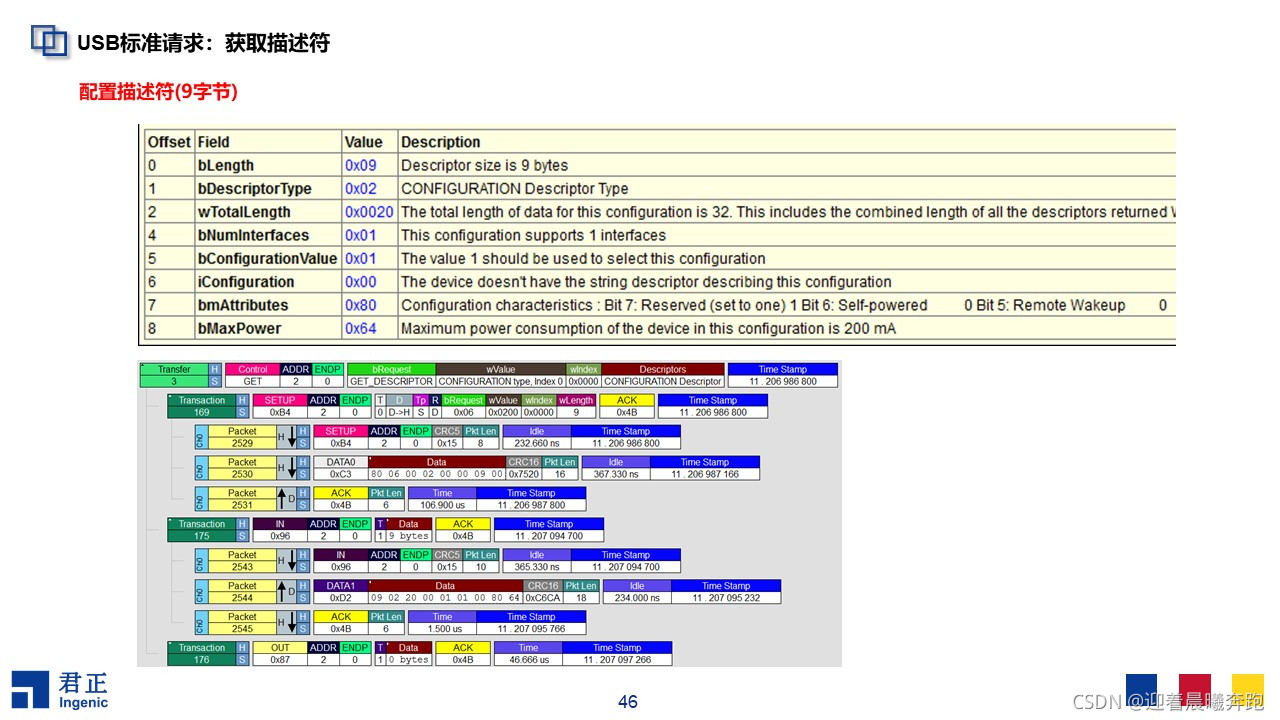Select Packet 2544 cell
This screenshot has width=1280, height=720.
242,592
